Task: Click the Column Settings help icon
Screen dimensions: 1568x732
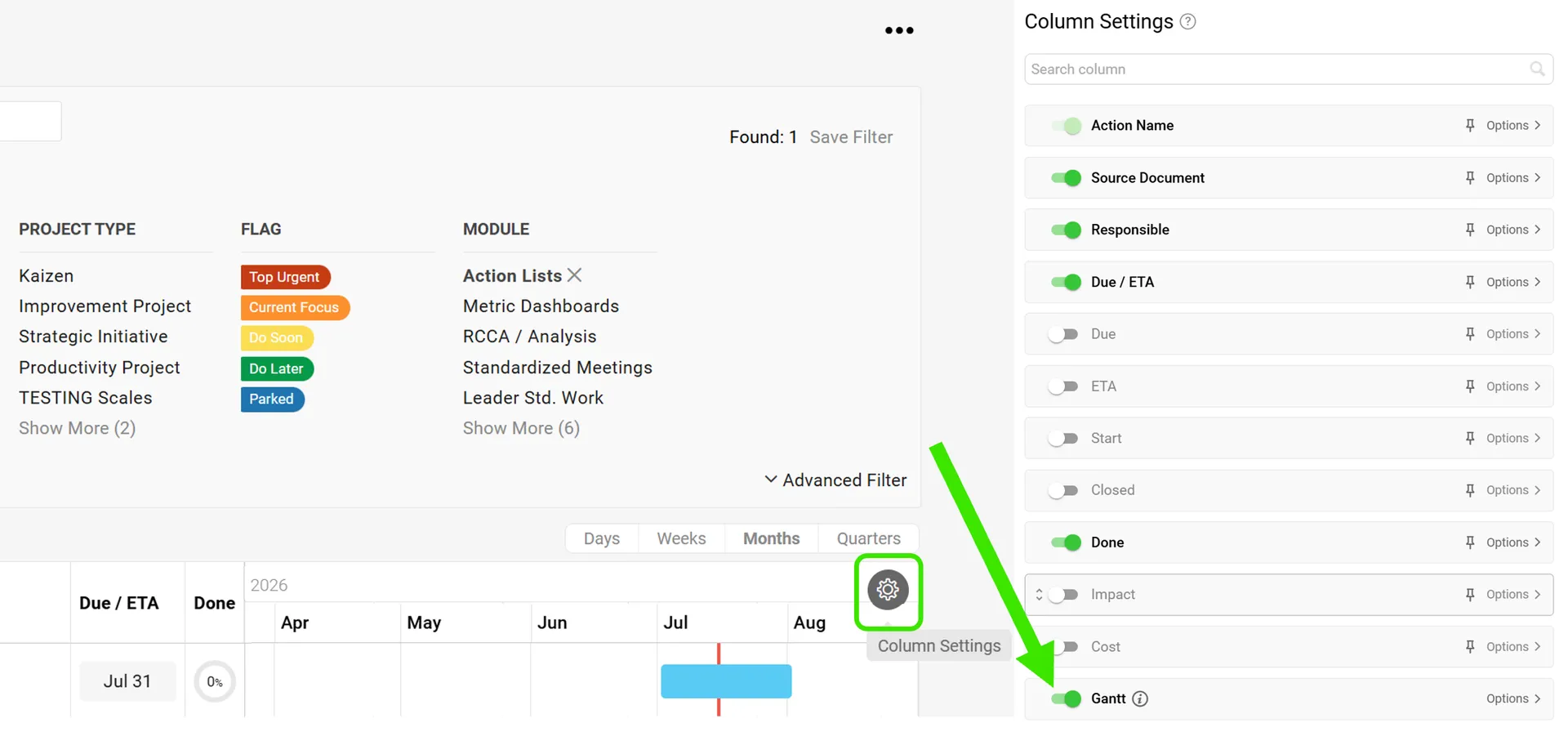Action: [1188, 22]
